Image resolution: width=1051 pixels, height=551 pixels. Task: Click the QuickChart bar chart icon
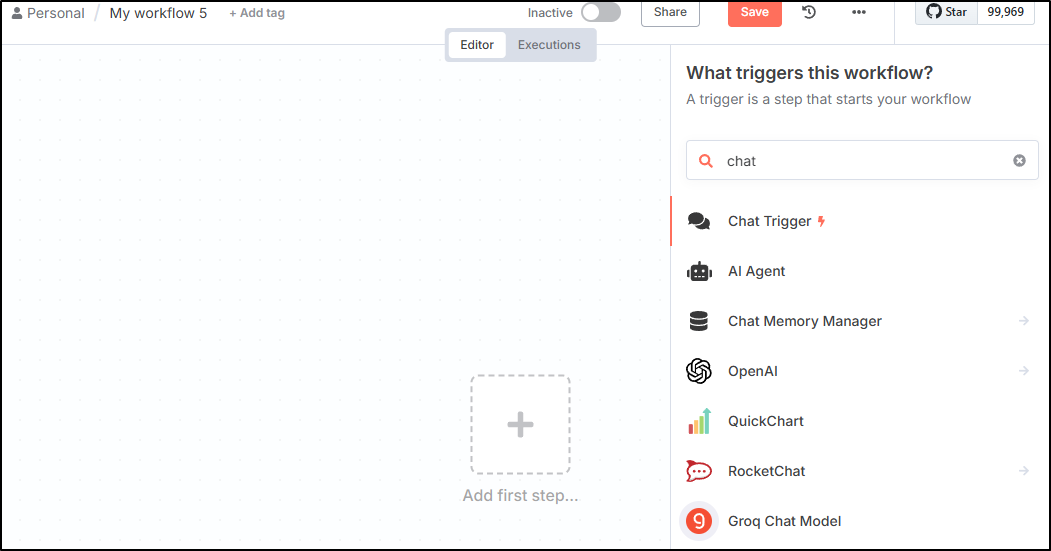698,421
